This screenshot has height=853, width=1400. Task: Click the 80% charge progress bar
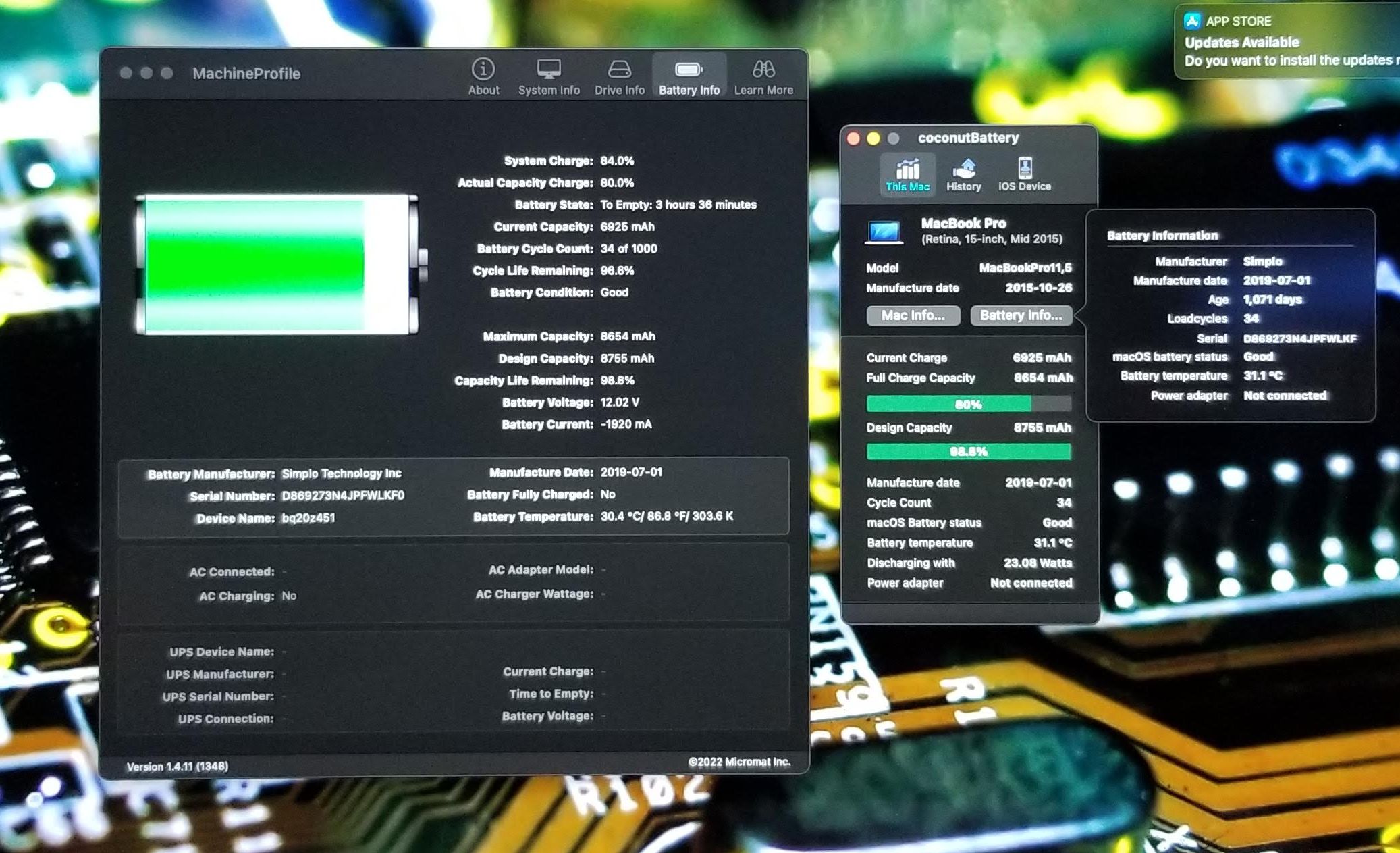[969, 404]
